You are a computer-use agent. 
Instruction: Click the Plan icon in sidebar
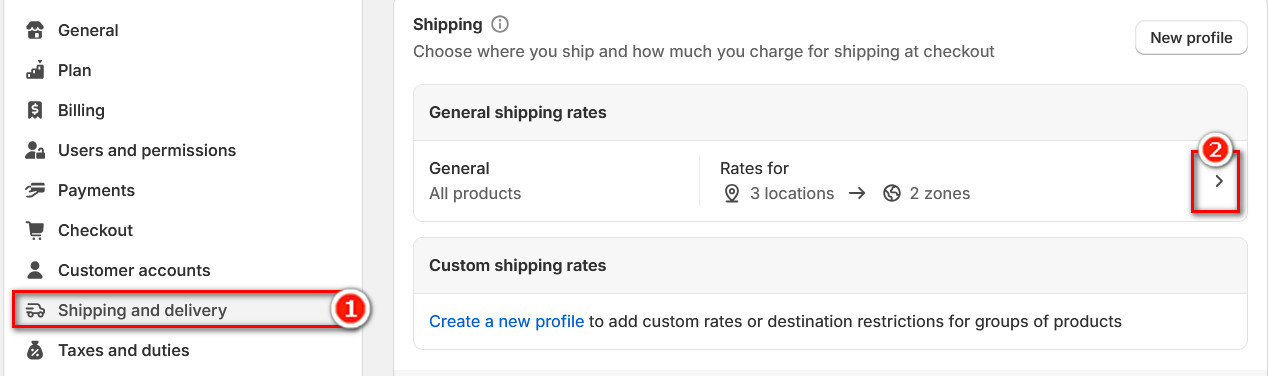coord(36,70)
